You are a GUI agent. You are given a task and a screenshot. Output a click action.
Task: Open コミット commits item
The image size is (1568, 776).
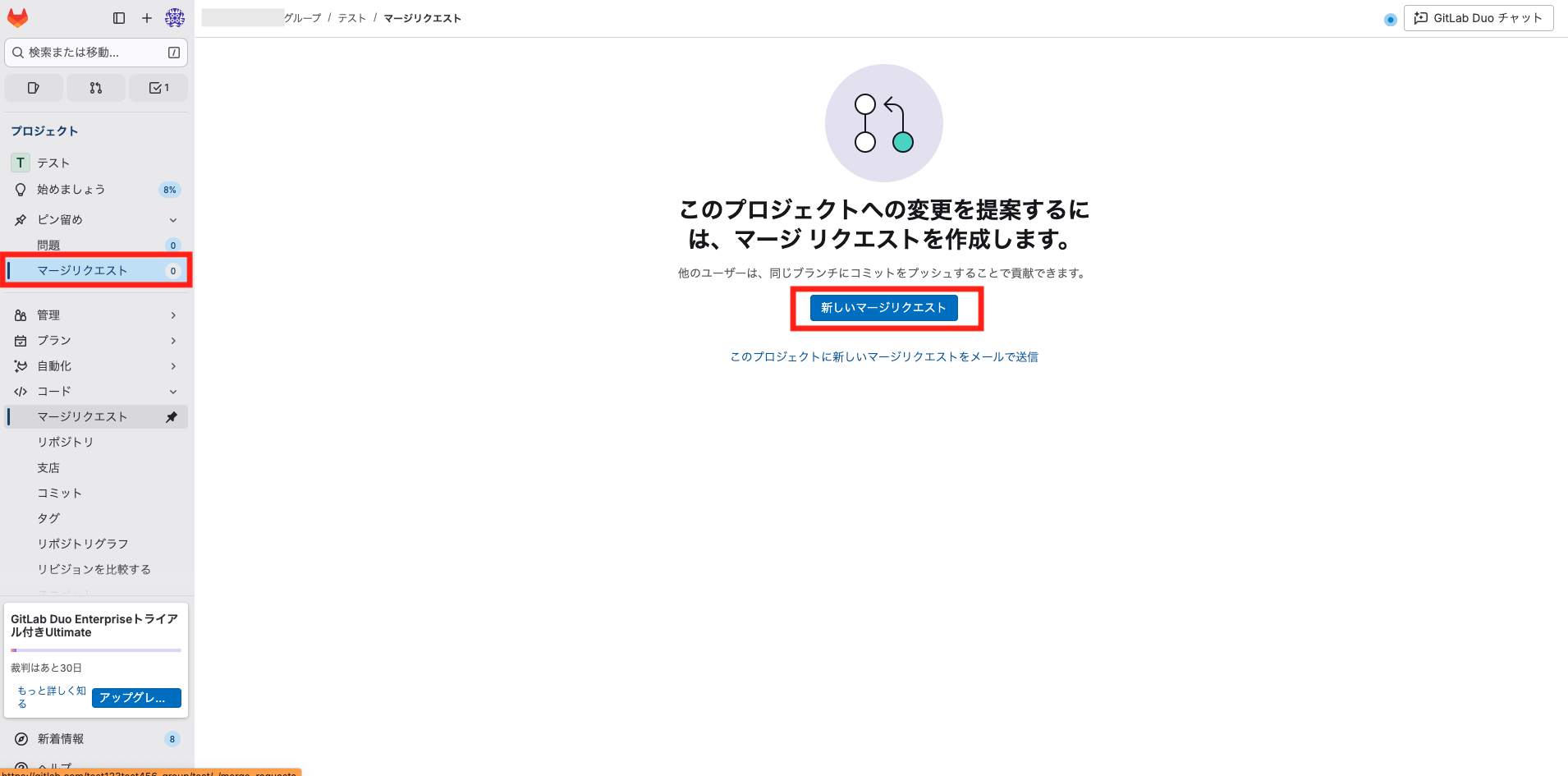[96, 494]
